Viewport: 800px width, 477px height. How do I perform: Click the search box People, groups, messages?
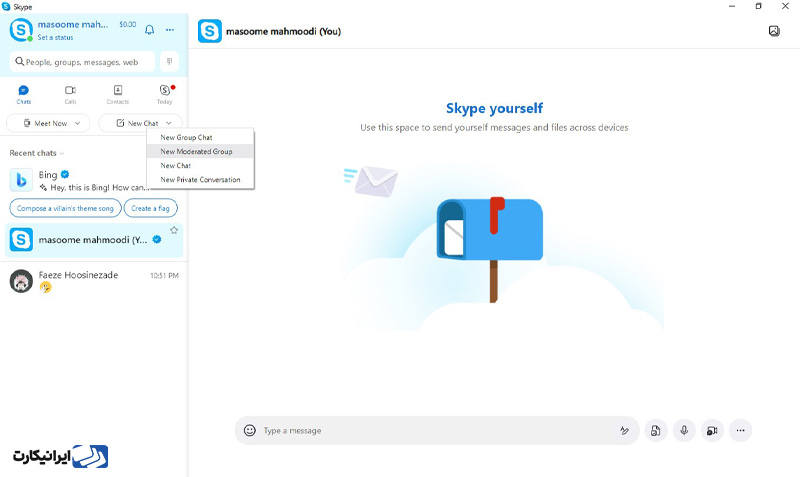pyautogui.click(x=82, y=62)
